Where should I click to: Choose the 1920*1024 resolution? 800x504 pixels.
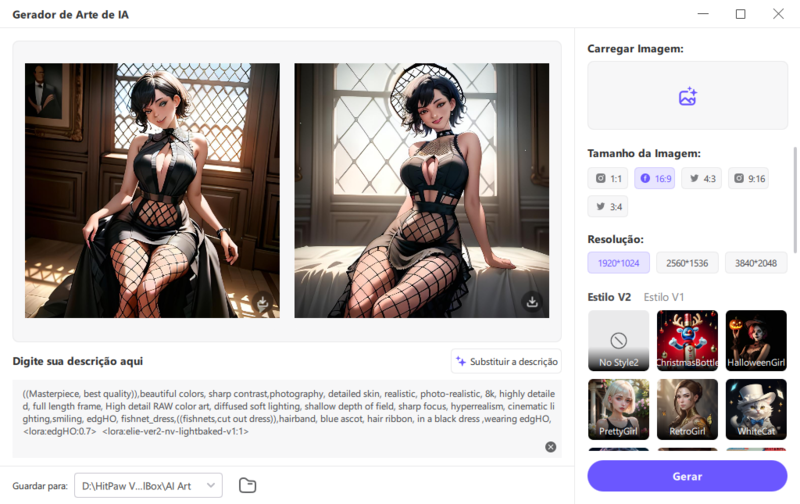tap(618, 263)
